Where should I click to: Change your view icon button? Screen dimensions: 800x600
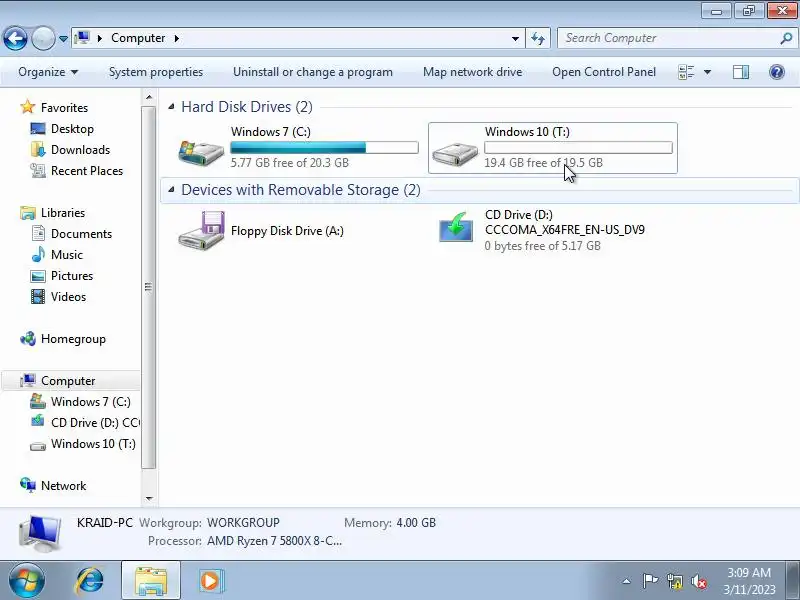(686, 72)
